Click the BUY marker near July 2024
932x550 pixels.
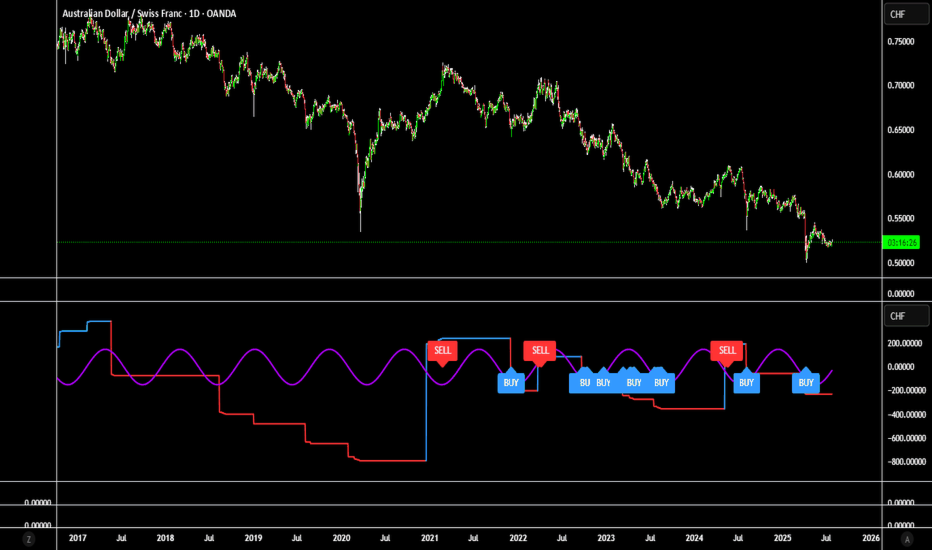[747, 381]
